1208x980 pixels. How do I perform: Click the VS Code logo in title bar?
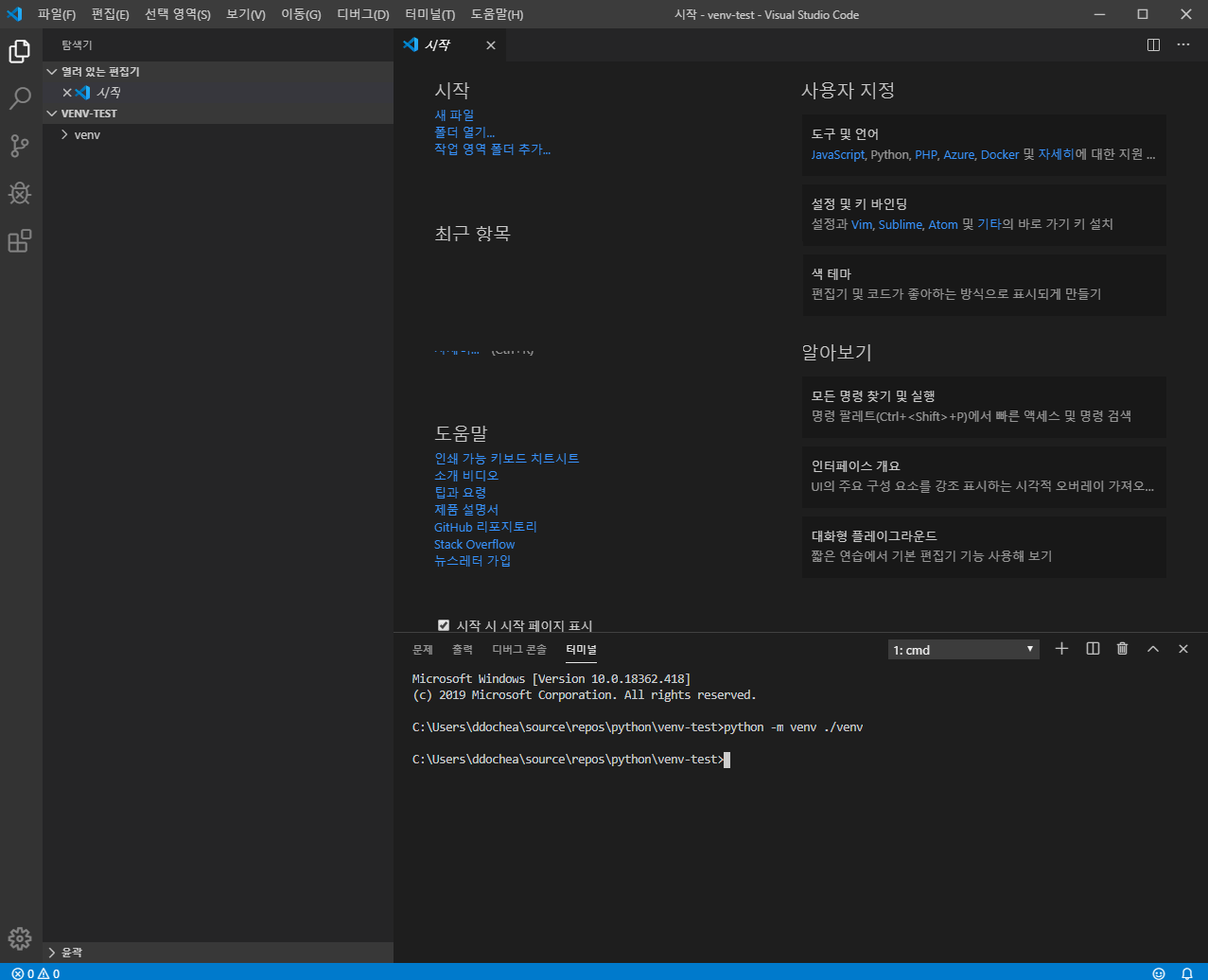click(x=14, y=14)
